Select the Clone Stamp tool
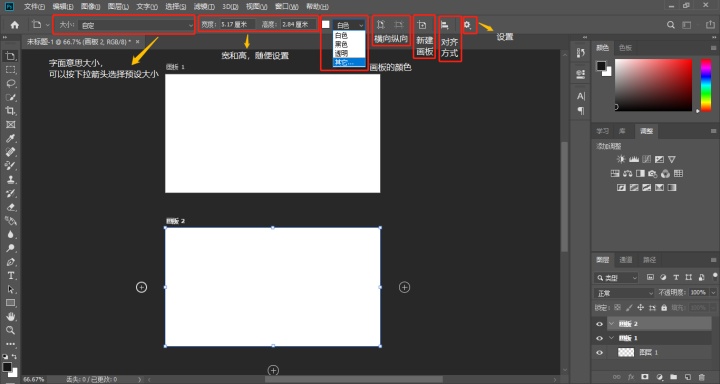Screen dimensions: 720x384 (10, 180)
